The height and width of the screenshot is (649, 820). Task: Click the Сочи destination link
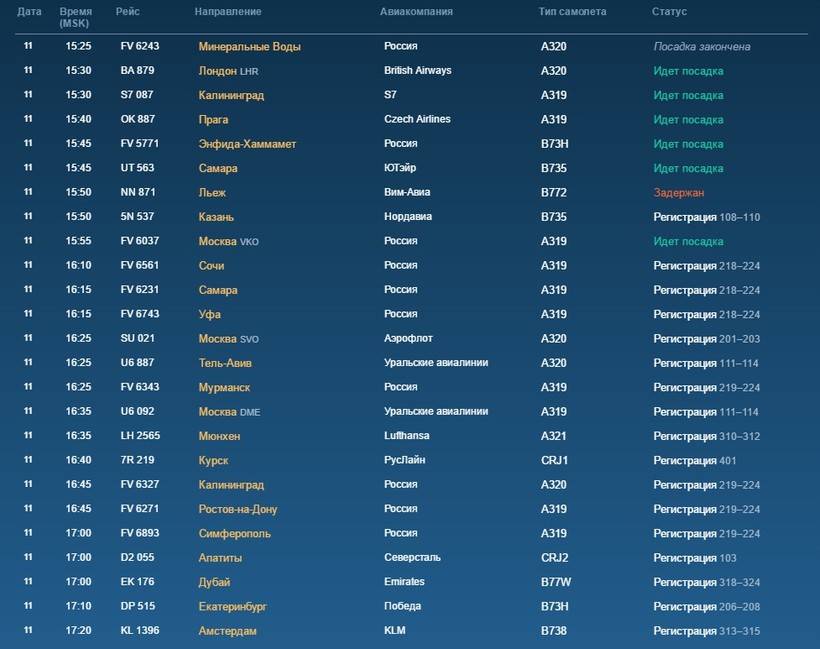[x=211, y=266]
